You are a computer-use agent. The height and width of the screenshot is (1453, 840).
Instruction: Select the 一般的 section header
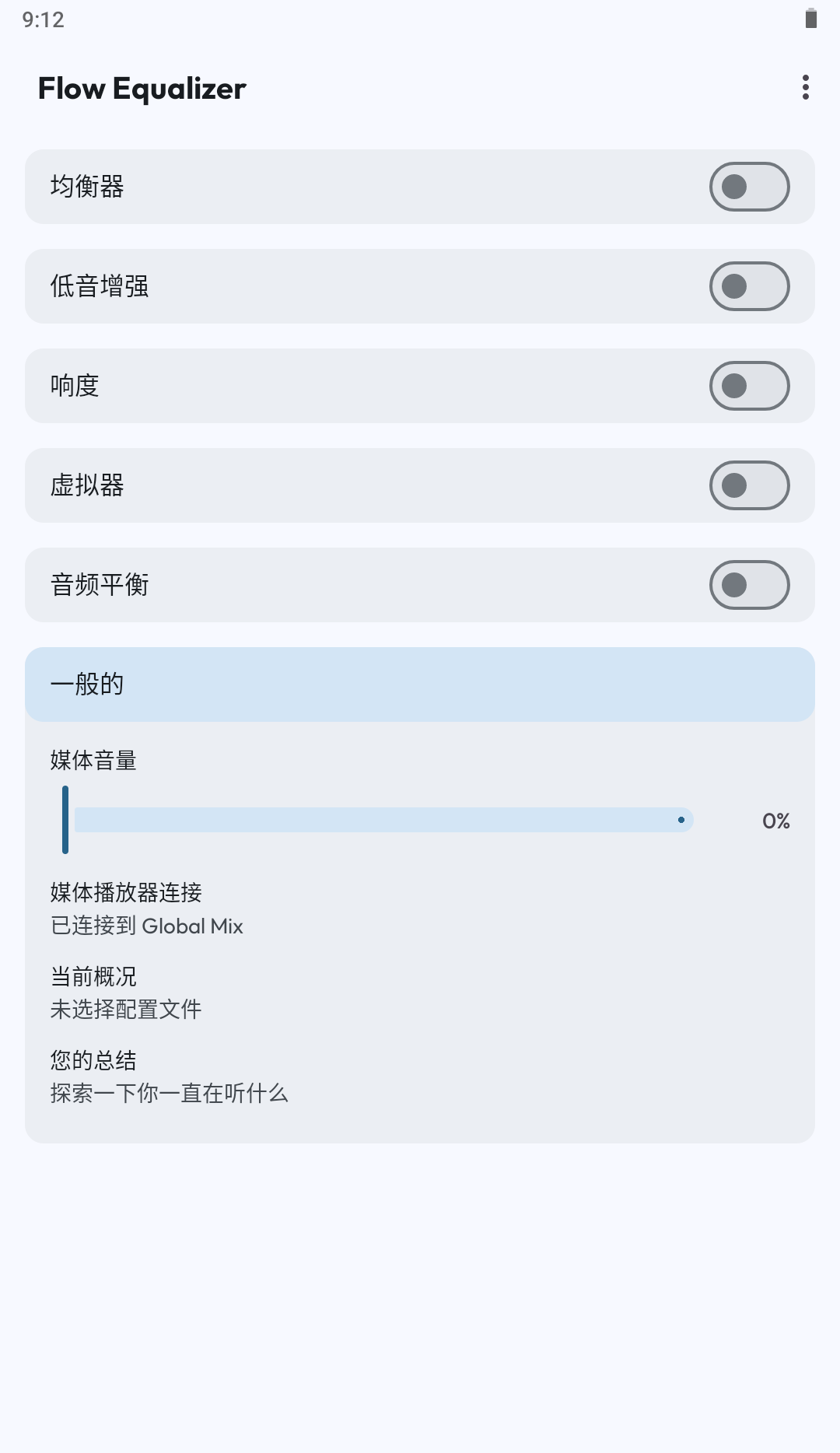pyautogui.click(x=420, y=684)
